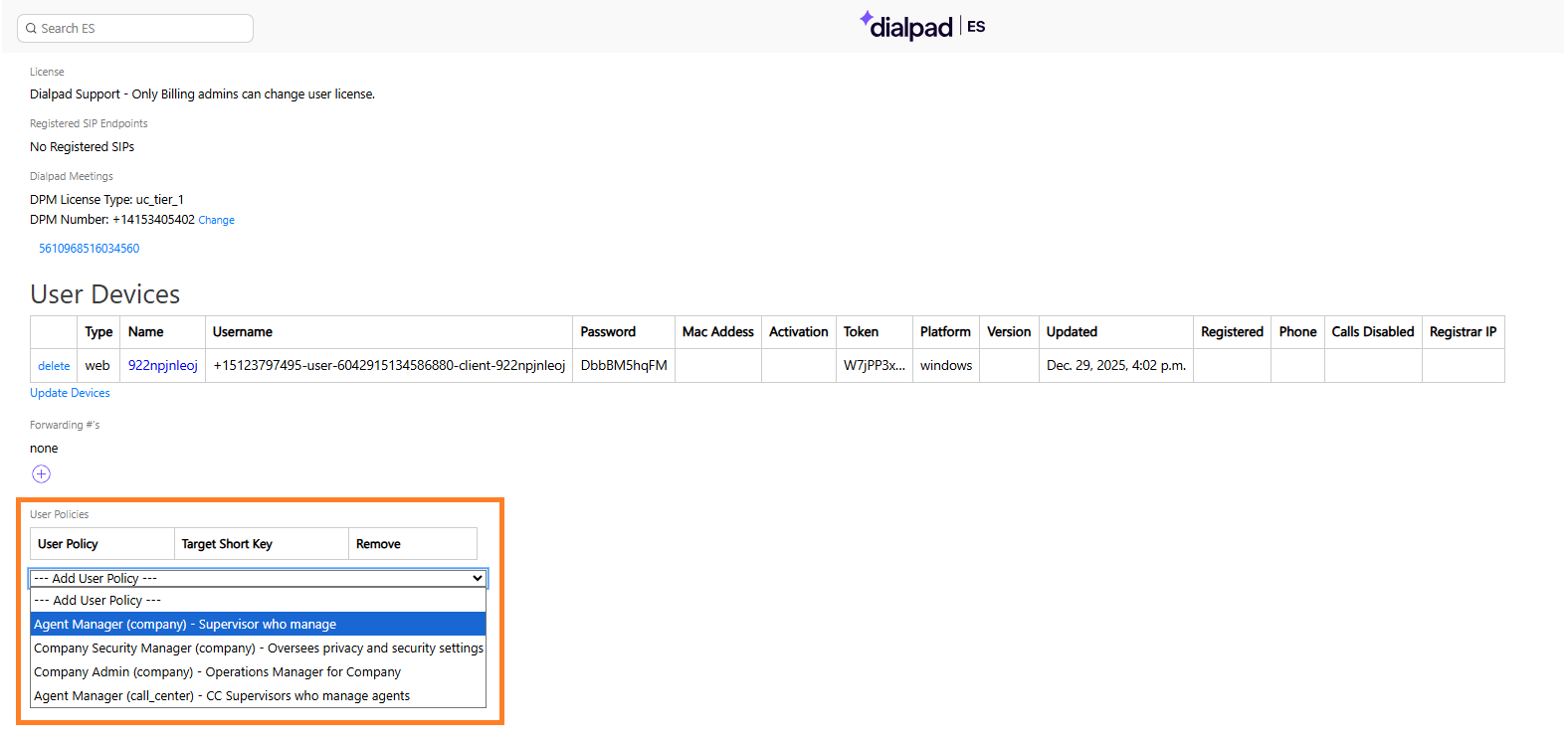Viewport: 1568px width, 742px height.
Task: Click the Mac Addess column header
Action: (718, 332)
